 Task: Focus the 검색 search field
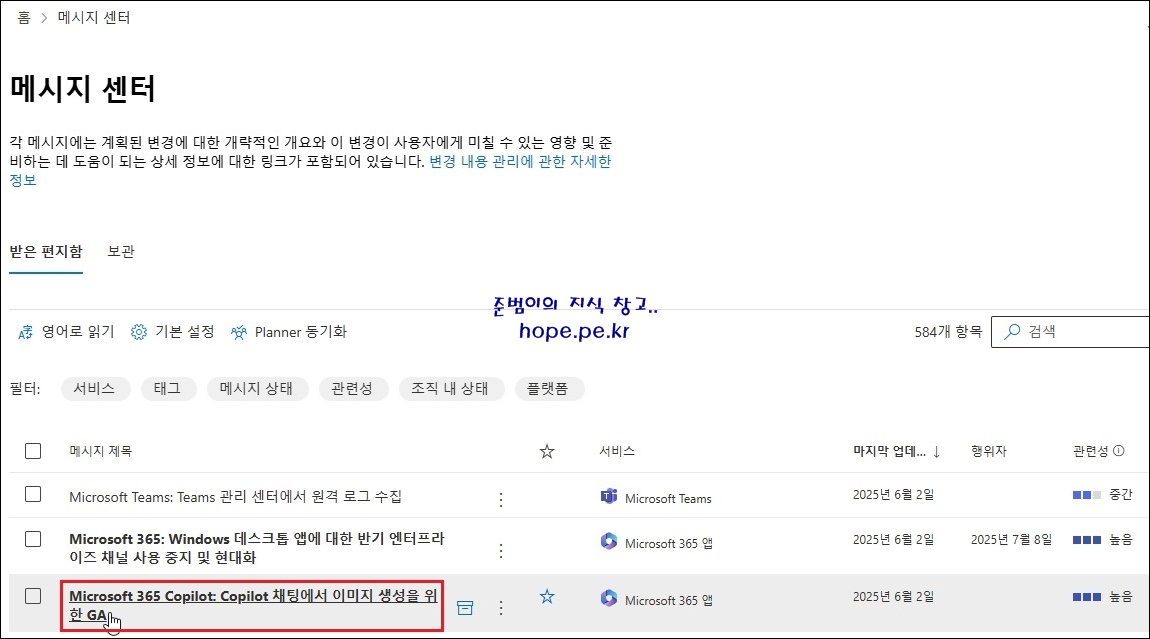click(x=1071, y=332)
